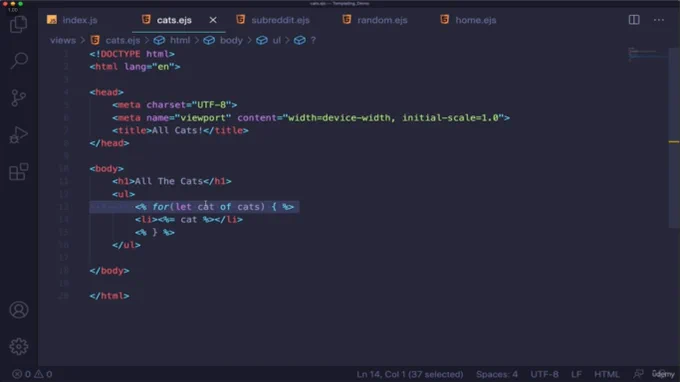
Task: Click the body breadcrumb item
Action: (231, 40)
